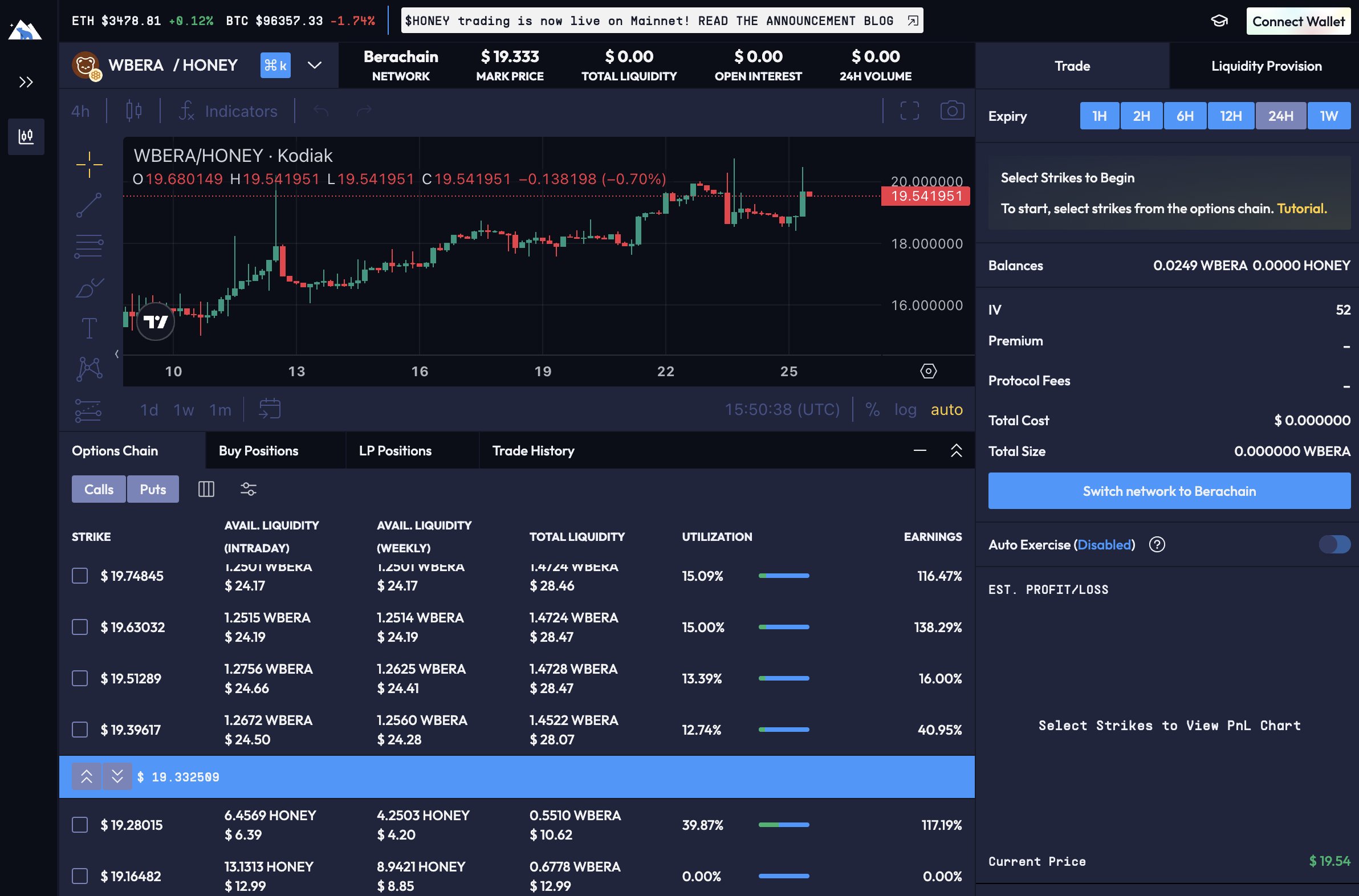Open the options chain filter sliders icon
This screenshot has height=896, width=1359.
point(248,489)
